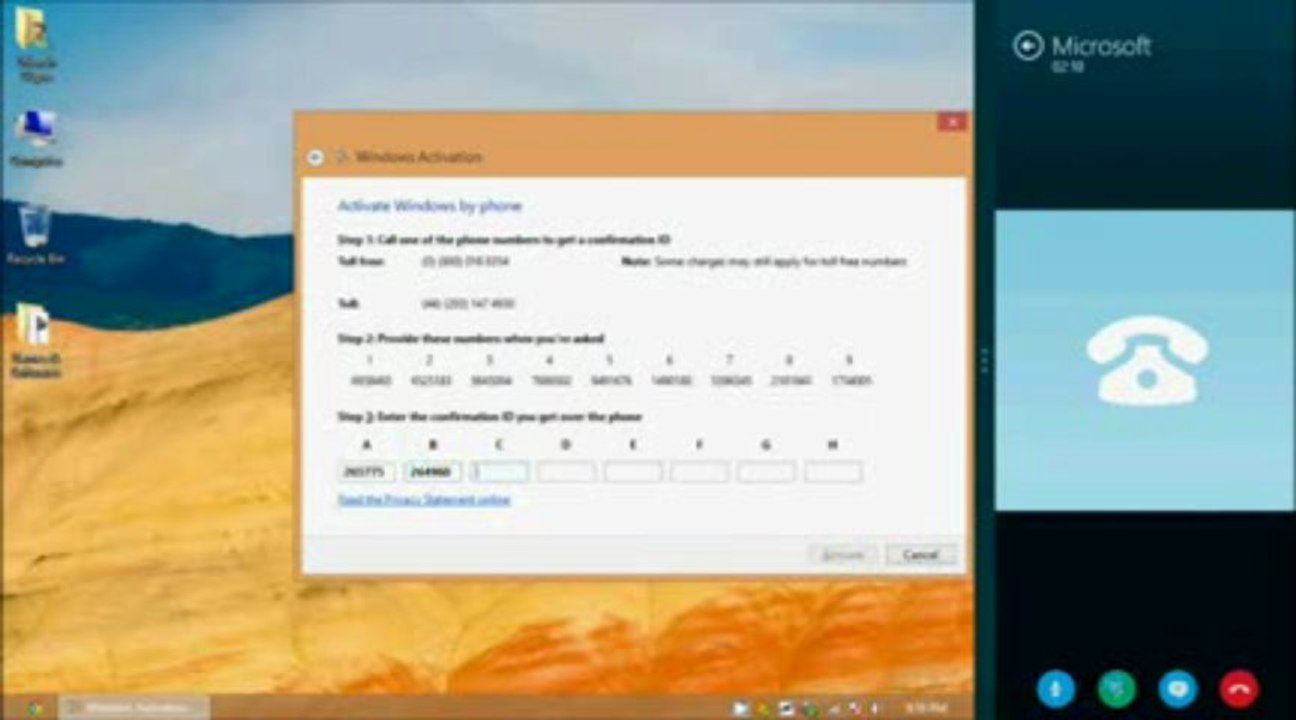Viewport: 1296px width, 720px height.
Task: Cancel the phone activation dialog
Action: point(920,554)
